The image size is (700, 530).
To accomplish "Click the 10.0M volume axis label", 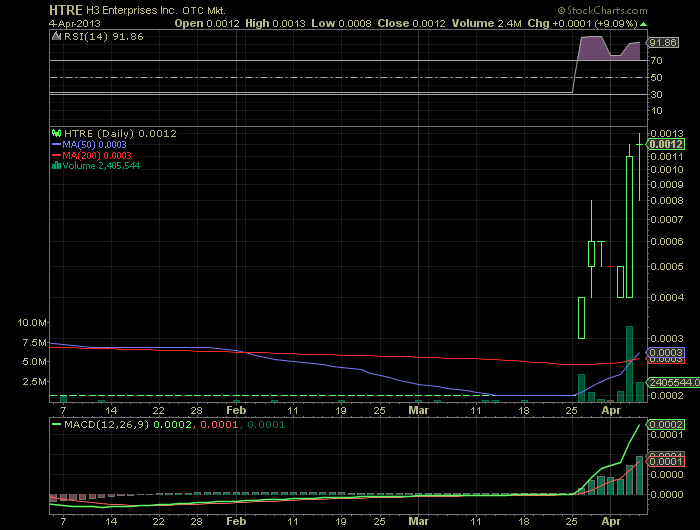I will 32,322.
